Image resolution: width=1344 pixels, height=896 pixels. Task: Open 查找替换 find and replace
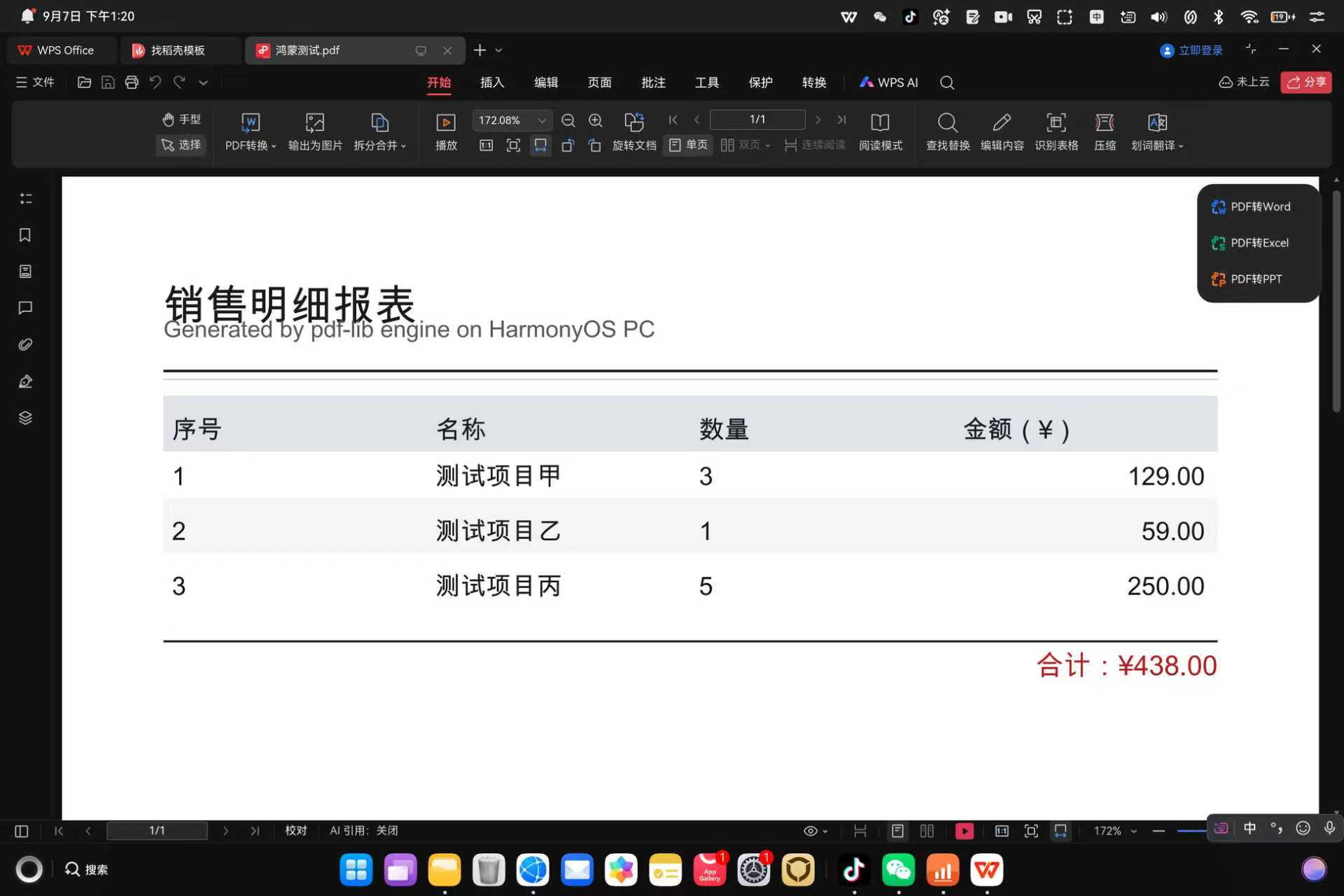coord(948,132)
